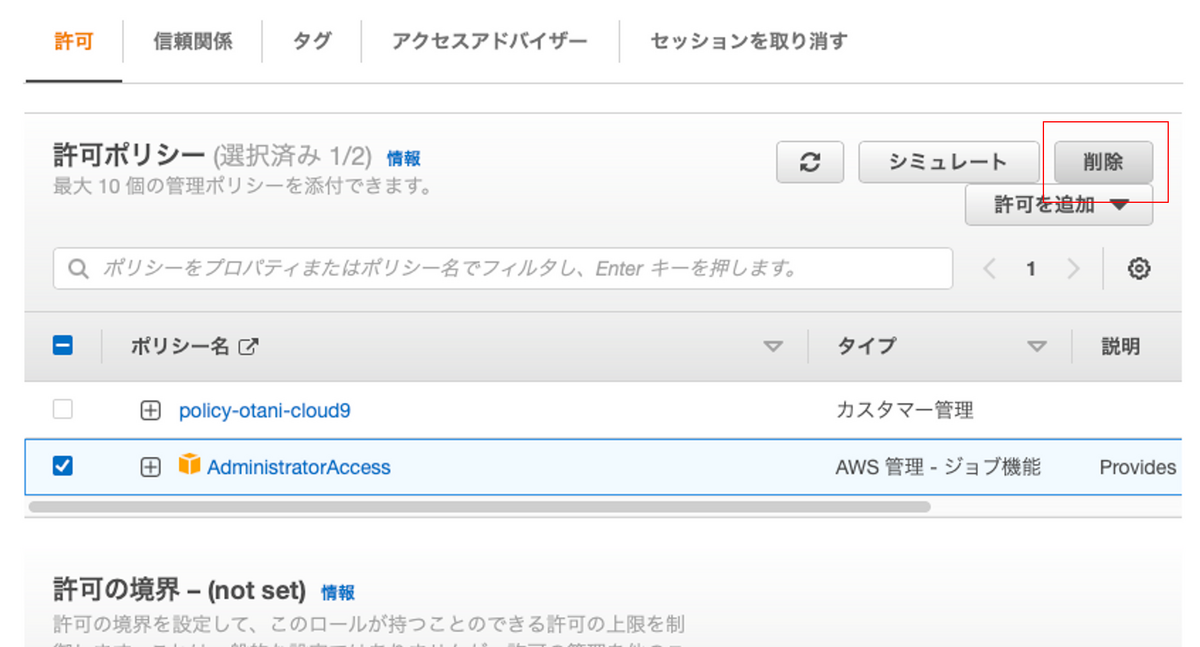Expand the policy-otani-cloud9 policy details
The width and height of the screenshot is (1200, 647).
[x=150, y=410]
